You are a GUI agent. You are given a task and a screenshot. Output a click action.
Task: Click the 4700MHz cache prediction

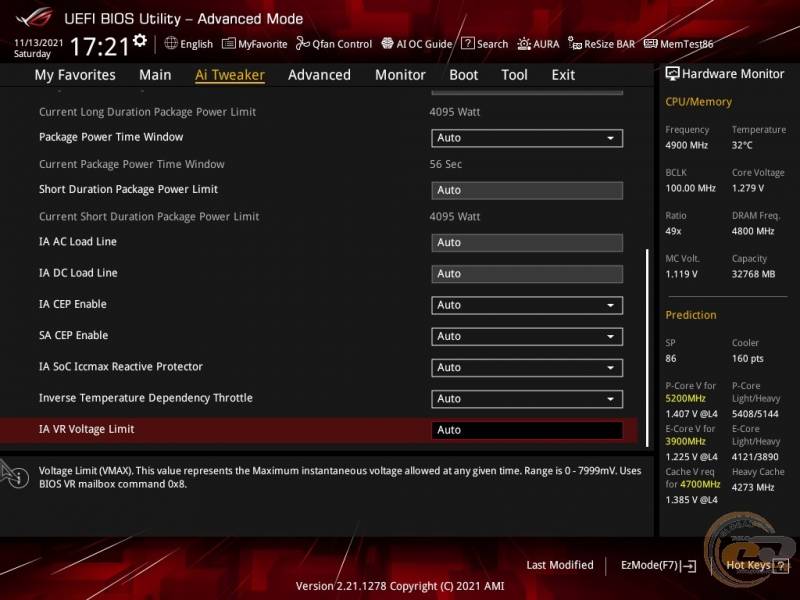(x=700, y=484)
